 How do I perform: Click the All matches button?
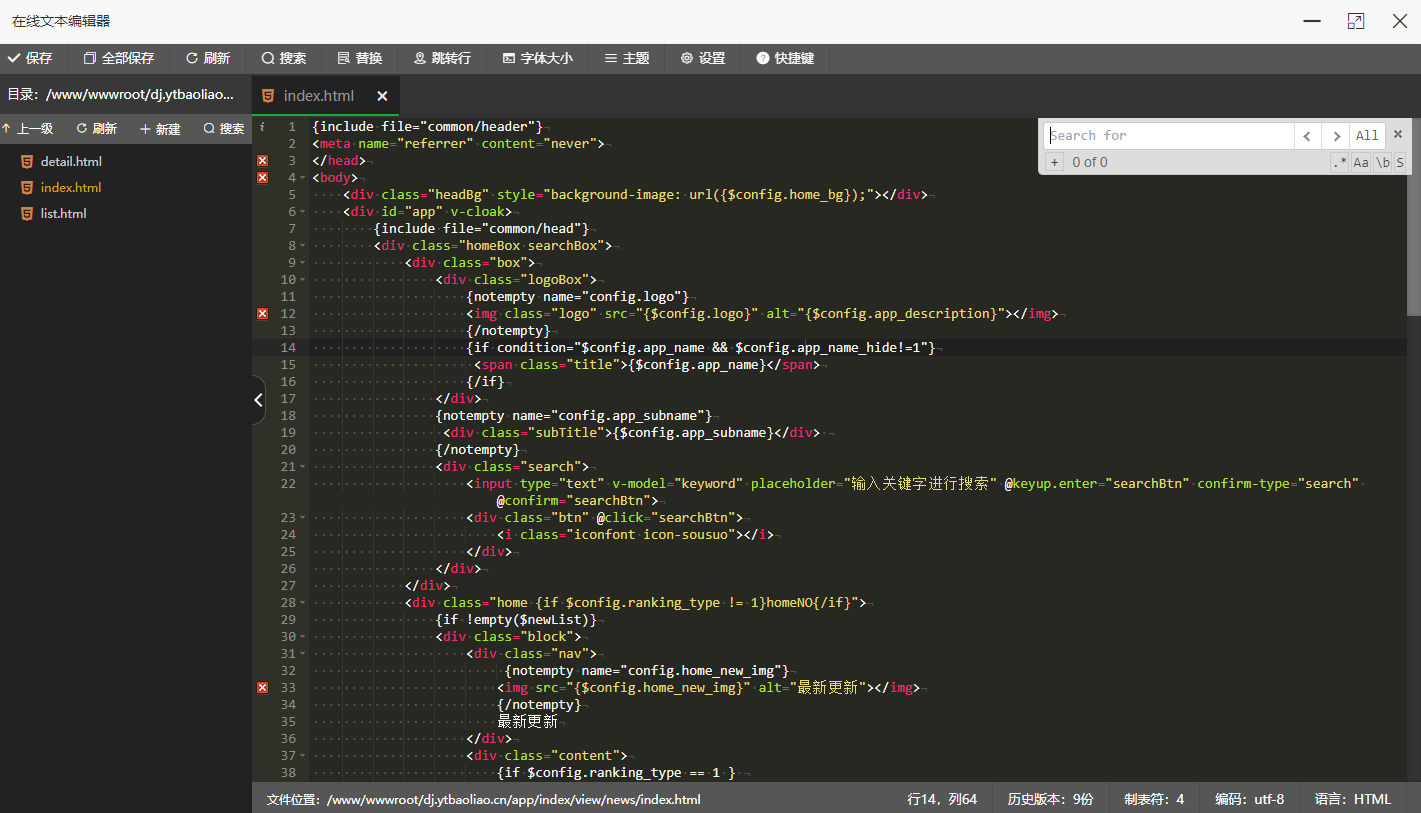click(1367, 136)
